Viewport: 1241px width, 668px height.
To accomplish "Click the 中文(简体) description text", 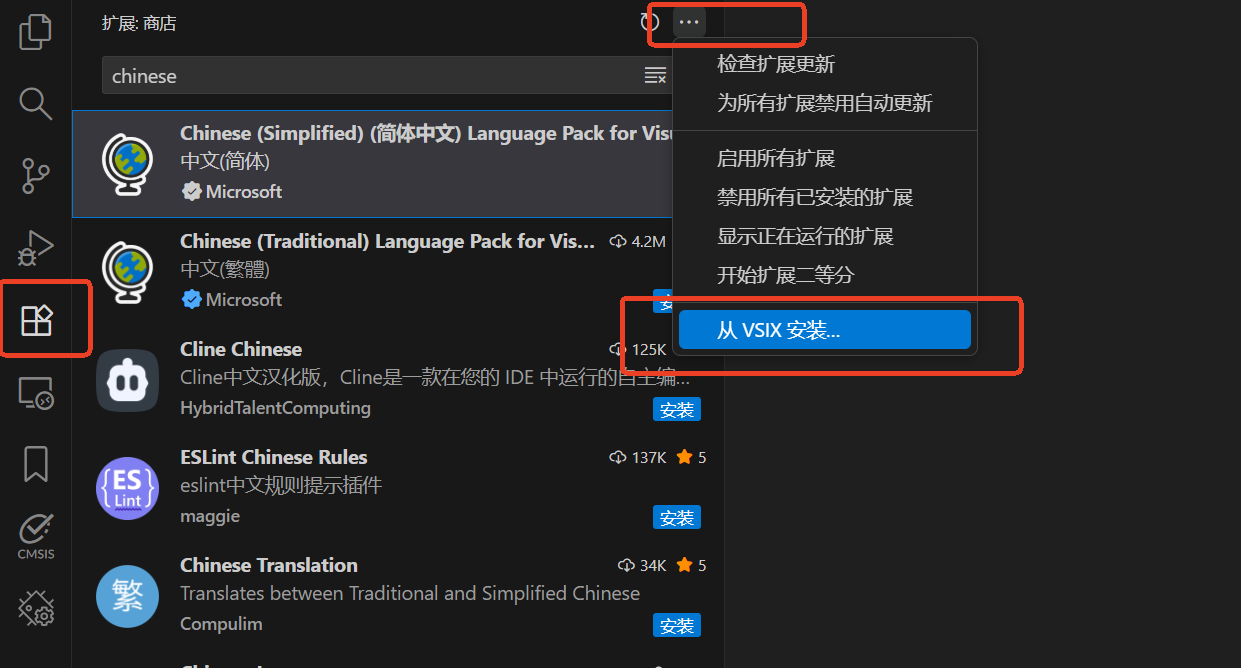I will click(x=225, y=161).
